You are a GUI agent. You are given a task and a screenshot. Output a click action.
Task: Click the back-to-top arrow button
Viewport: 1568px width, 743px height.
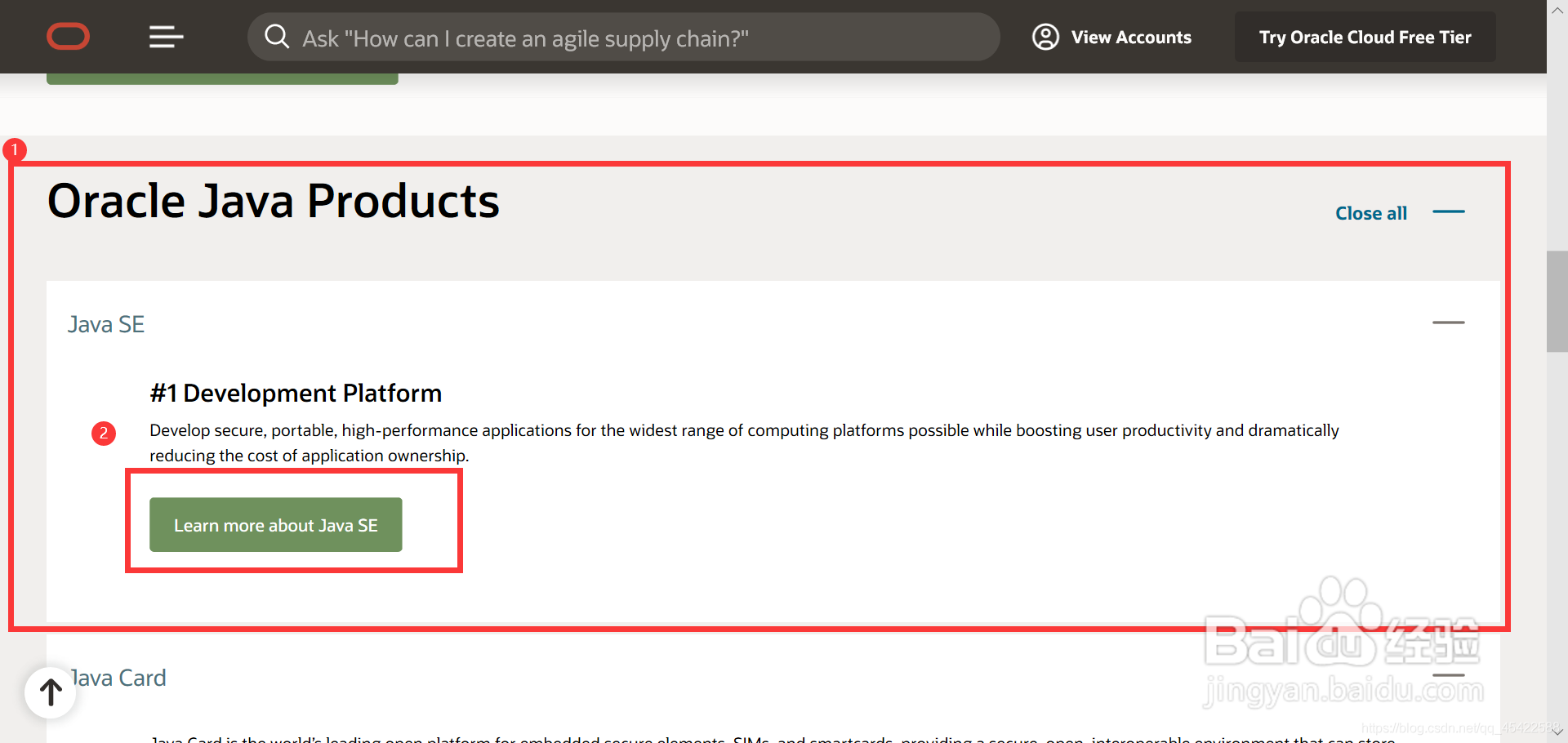(51, 692)
